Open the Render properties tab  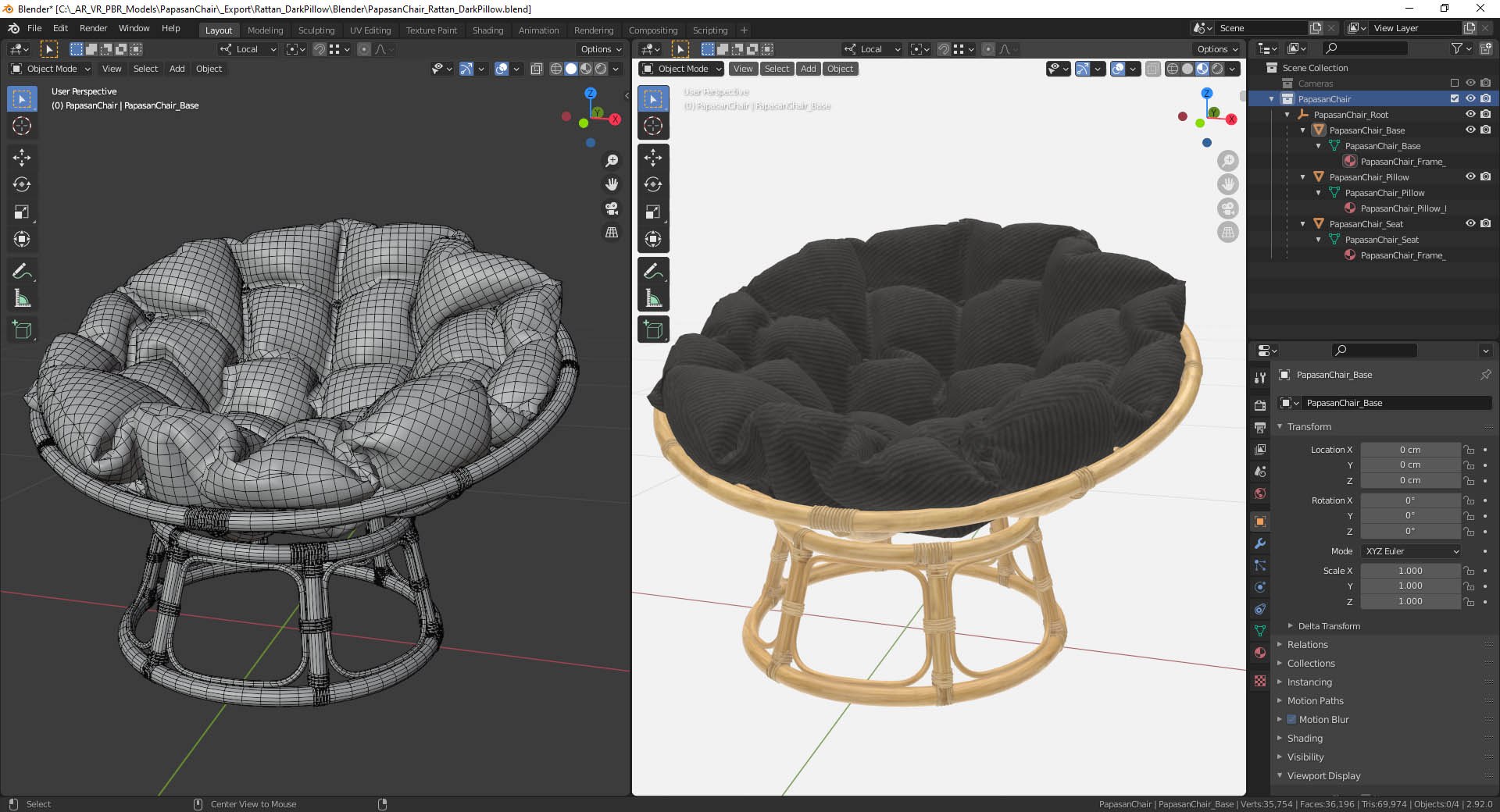[1259, 405]
